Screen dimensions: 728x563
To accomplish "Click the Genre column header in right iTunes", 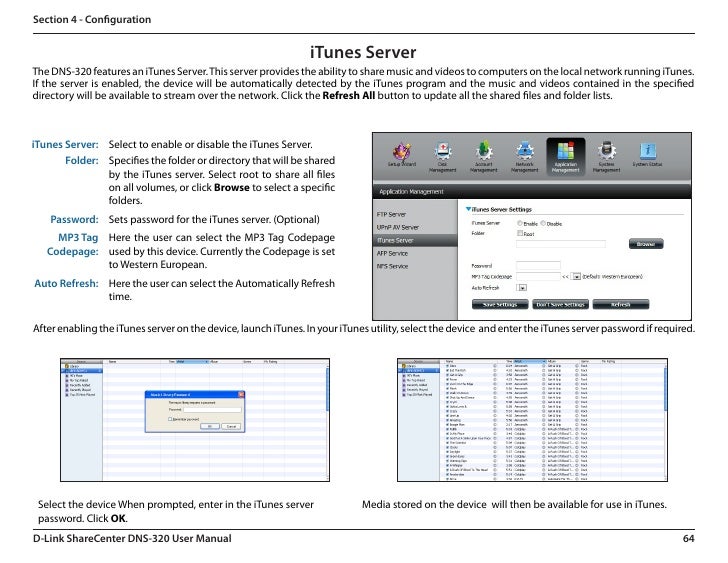I will click(587, 361).
